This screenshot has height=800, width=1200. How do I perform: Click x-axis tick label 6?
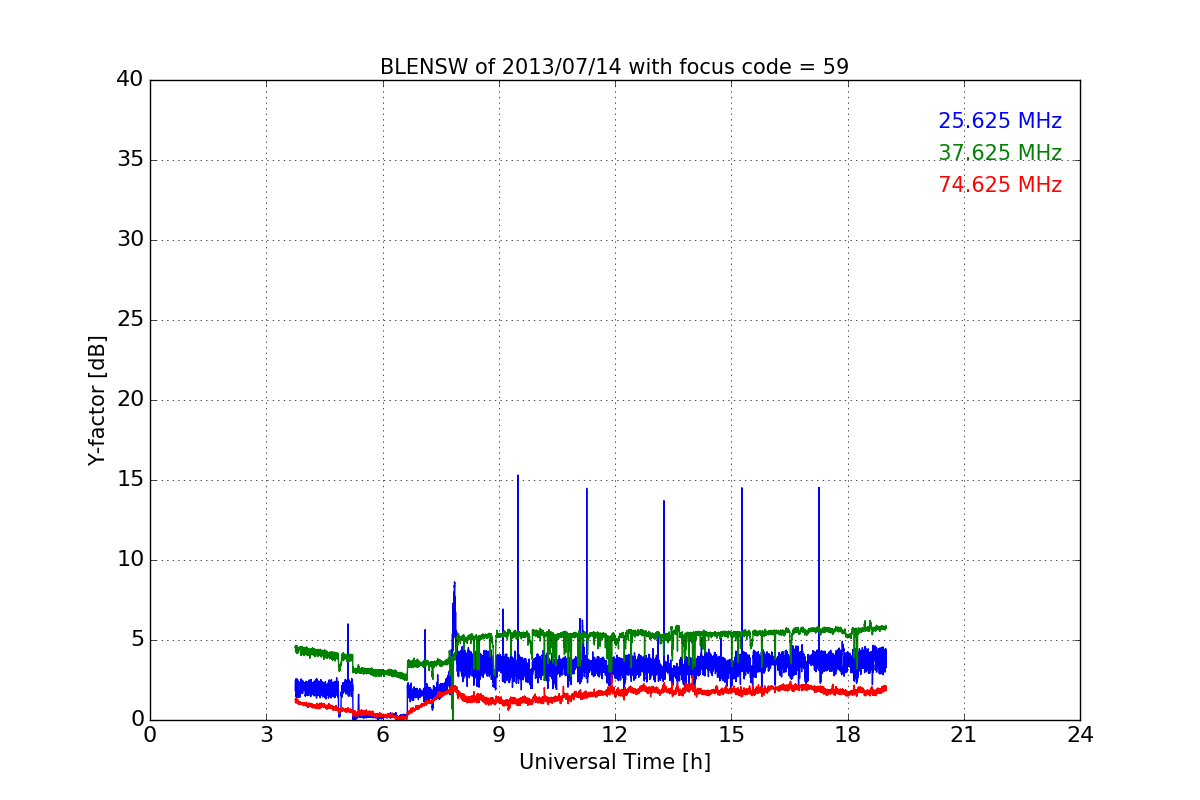[x=383, y=734]
